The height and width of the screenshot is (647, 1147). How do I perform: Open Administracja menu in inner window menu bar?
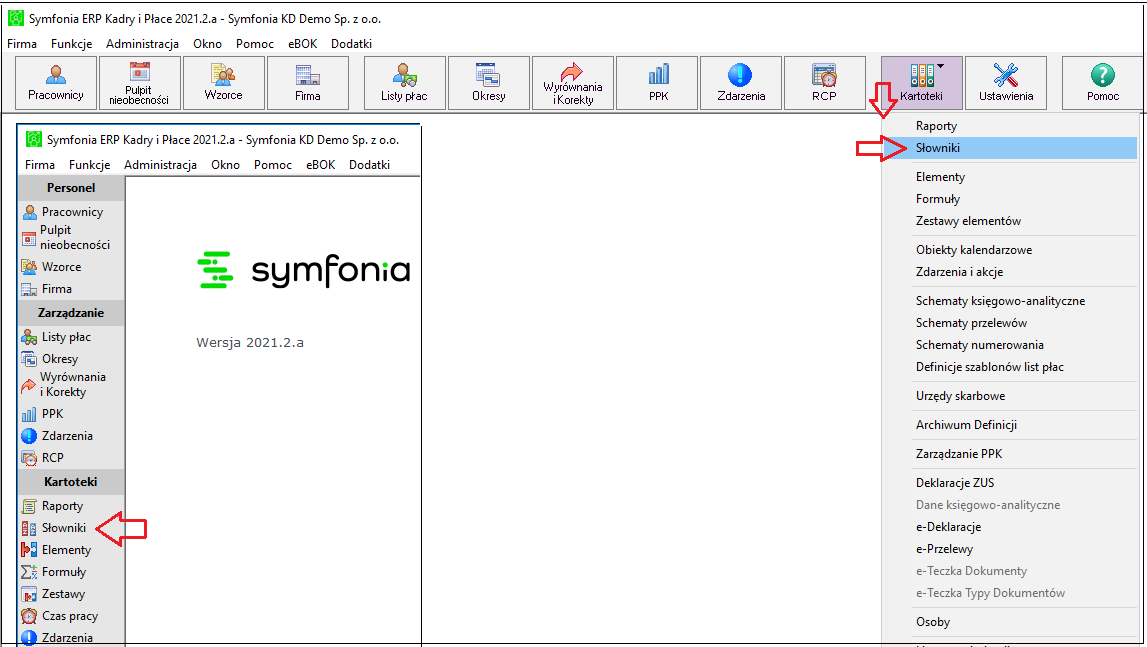(160, 165)
